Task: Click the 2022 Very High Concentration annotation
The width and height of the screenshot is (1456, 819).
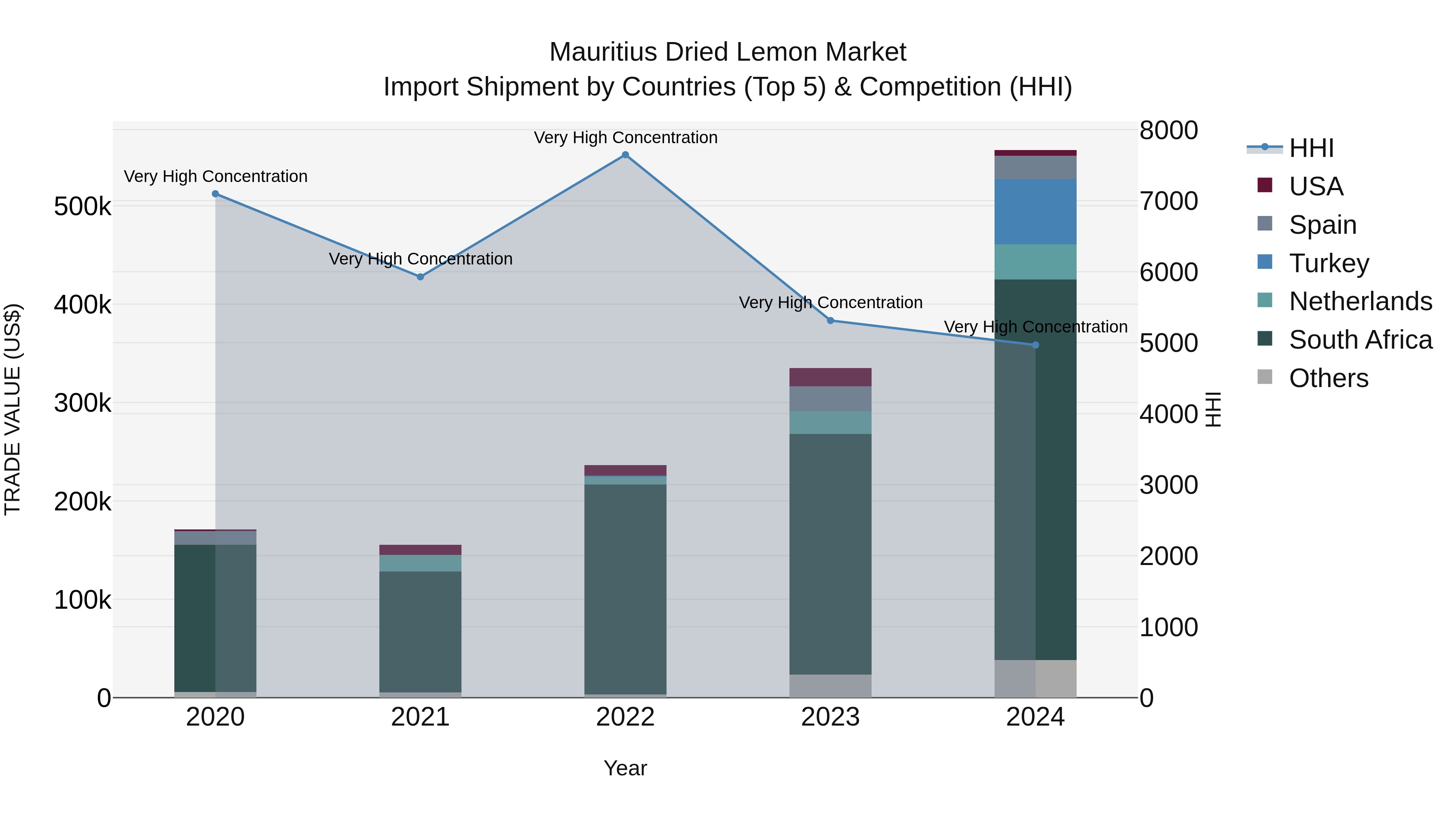Action: (626, 138)
